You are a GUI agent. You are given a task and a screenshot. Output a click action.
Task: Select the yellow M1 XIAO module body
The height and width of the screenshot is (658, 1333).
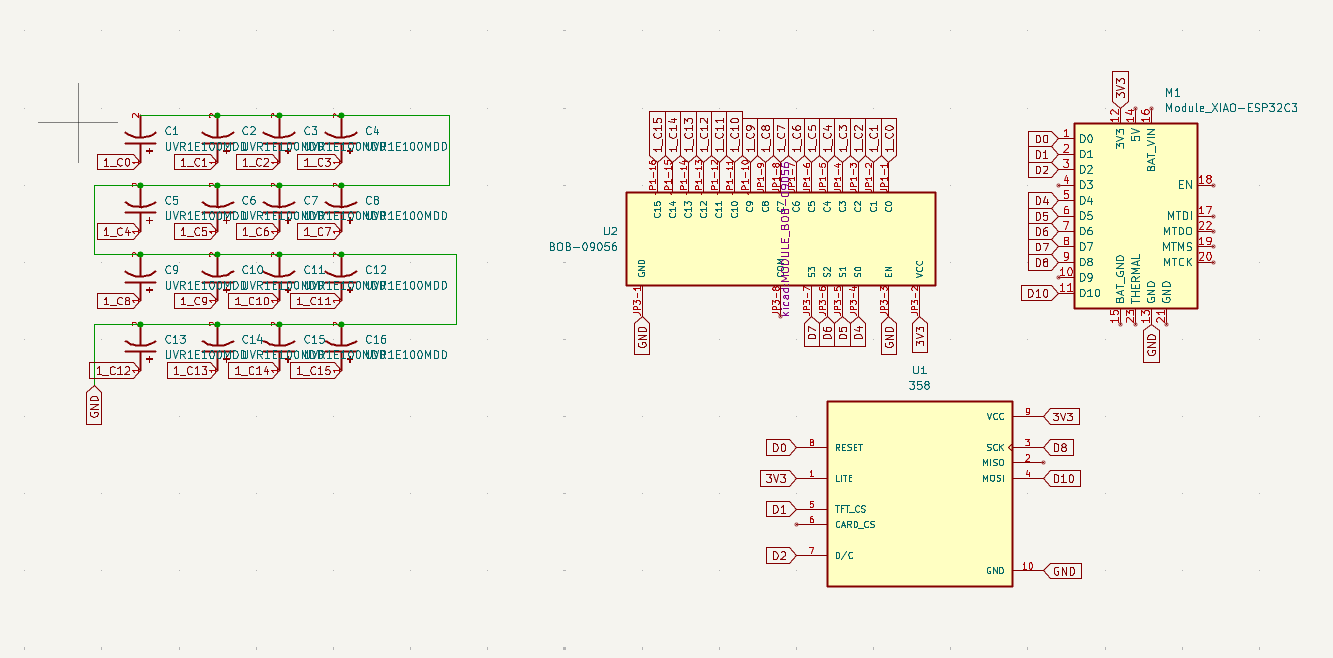(1135, 216)
